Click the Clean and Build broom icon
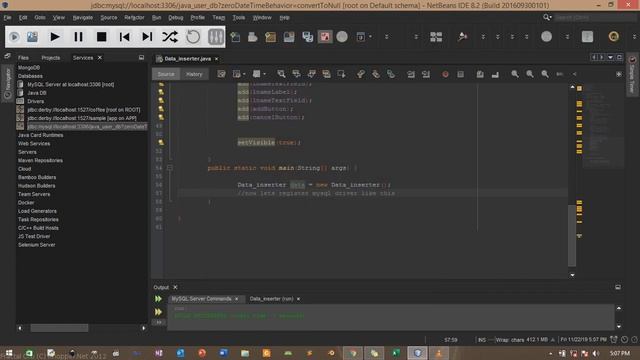The height and width of the screenshot is (360, 640). coord(462,37)
